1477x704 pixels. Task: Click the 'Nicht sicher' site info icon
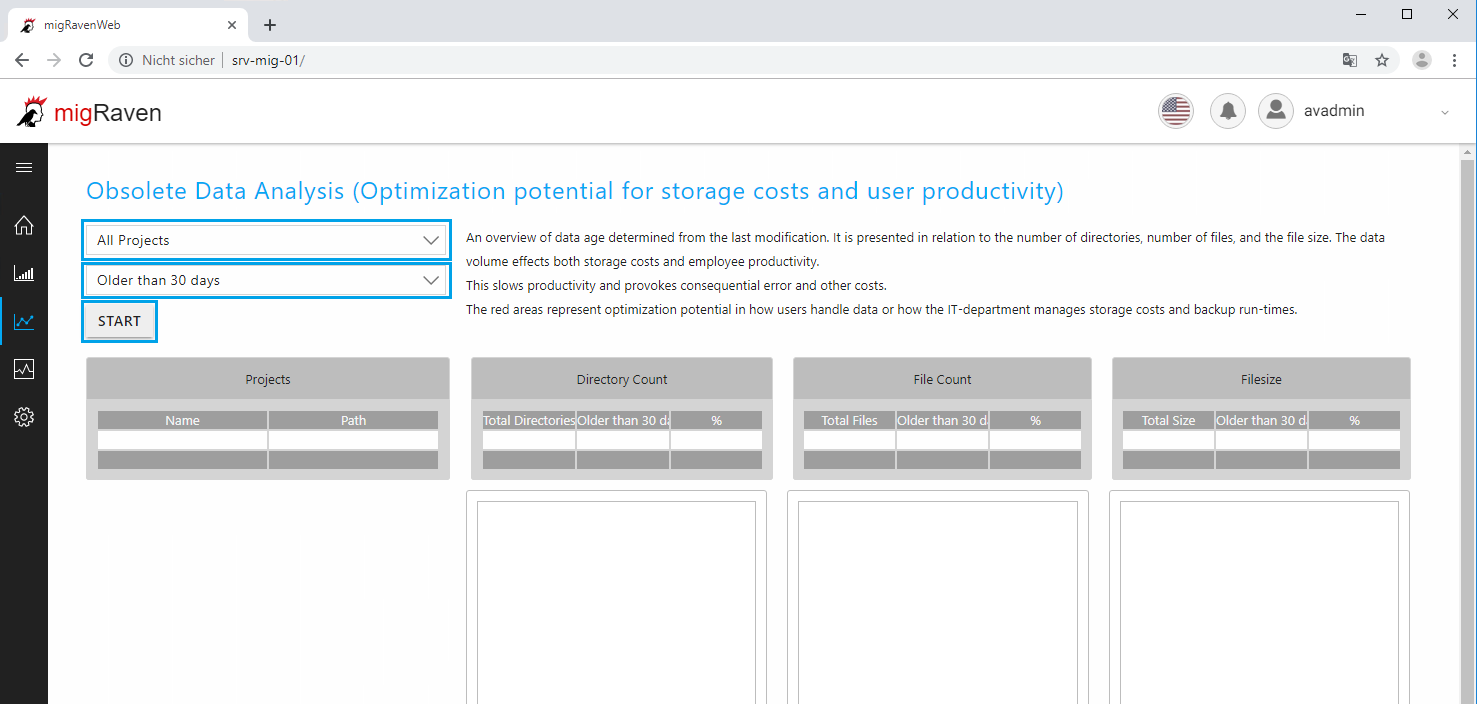(x=126, y=60)
